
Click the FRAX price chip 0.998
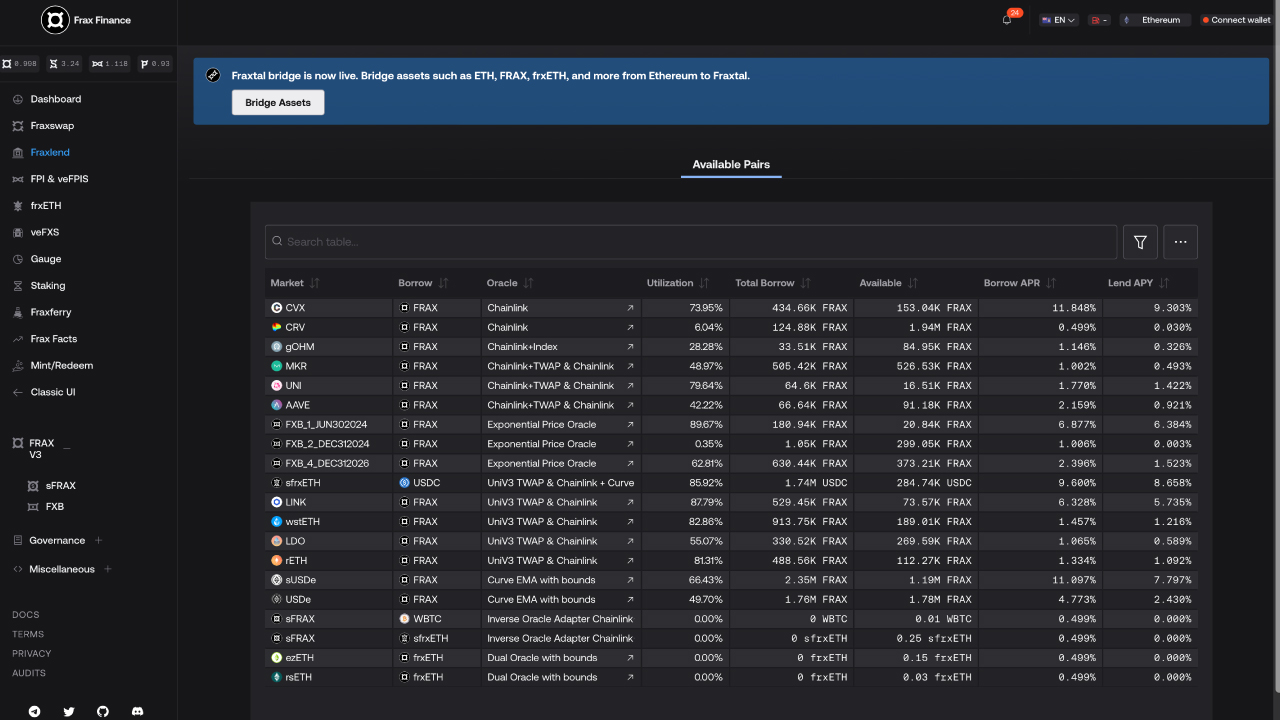click(20, 64)
